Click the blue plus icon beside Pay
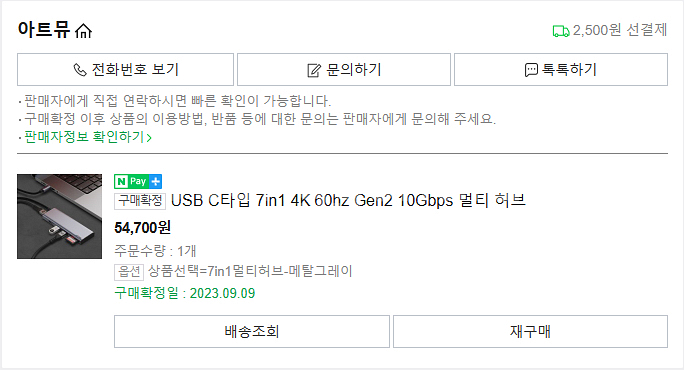Image resolution: width=684 pixels, height=370 pixels. [x=156, y=181]
